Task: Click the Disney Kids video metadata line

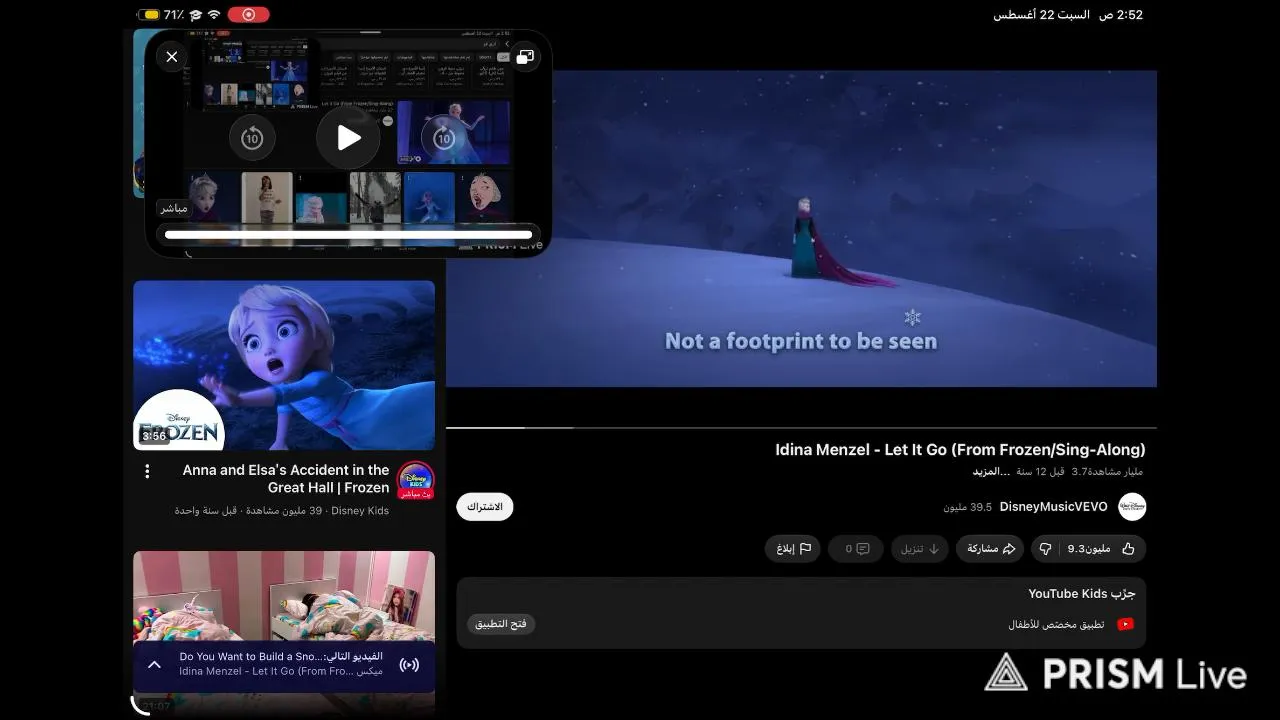Action: click(x=282, y=511)
